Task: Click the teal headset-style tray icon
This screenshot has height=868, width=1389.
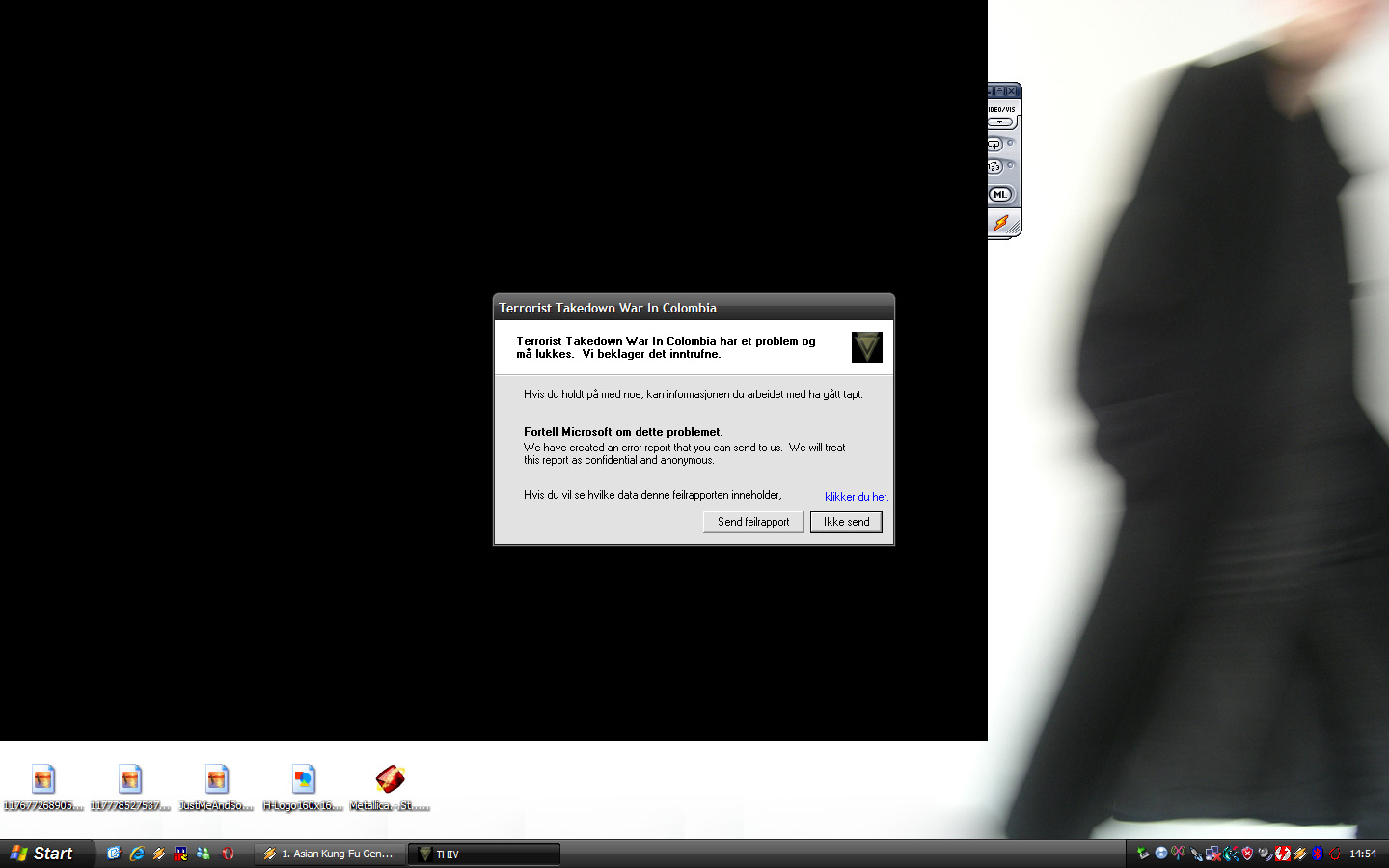Action: (x=1231, y=854)
